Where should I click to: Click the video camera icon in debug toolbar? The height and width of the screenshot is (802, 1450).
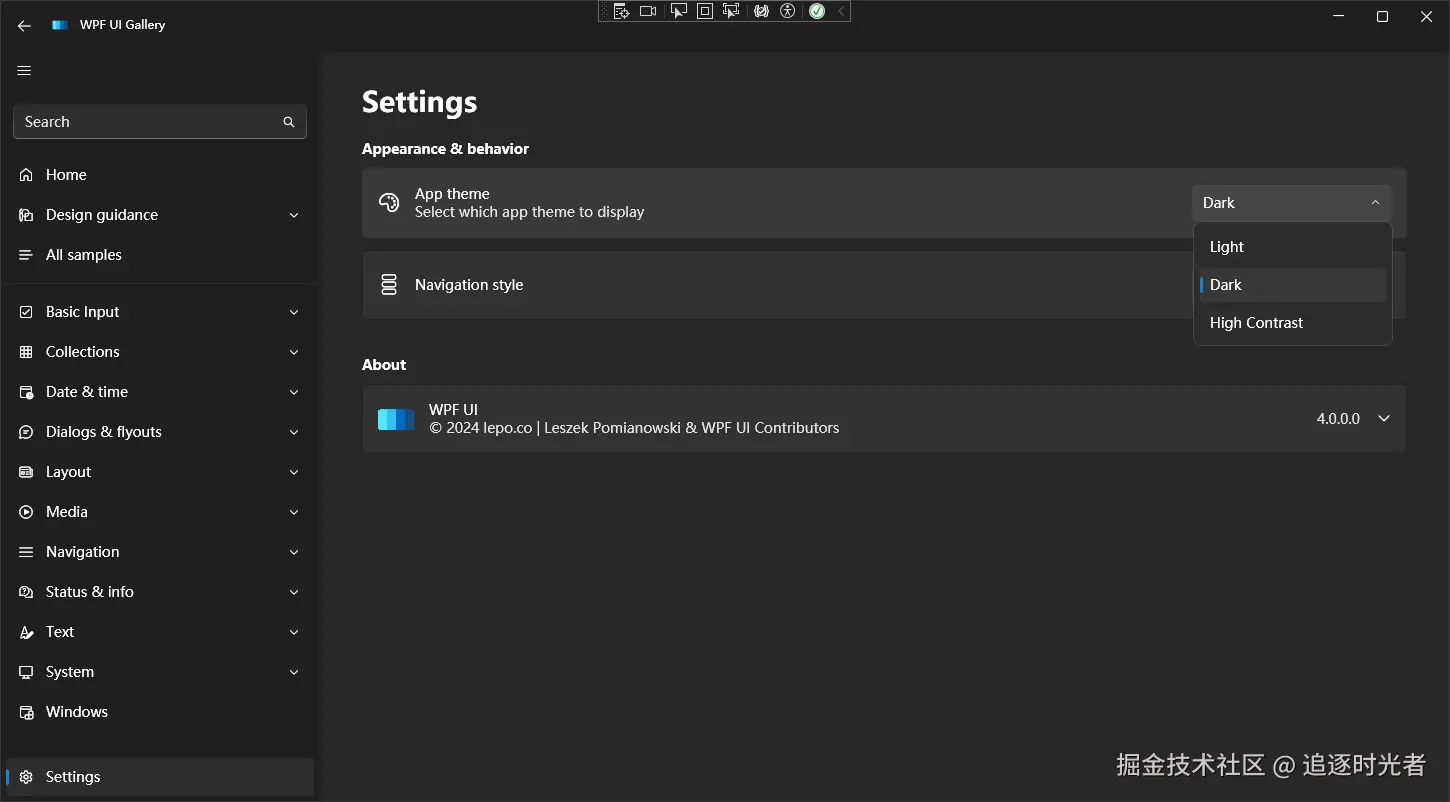648,11
